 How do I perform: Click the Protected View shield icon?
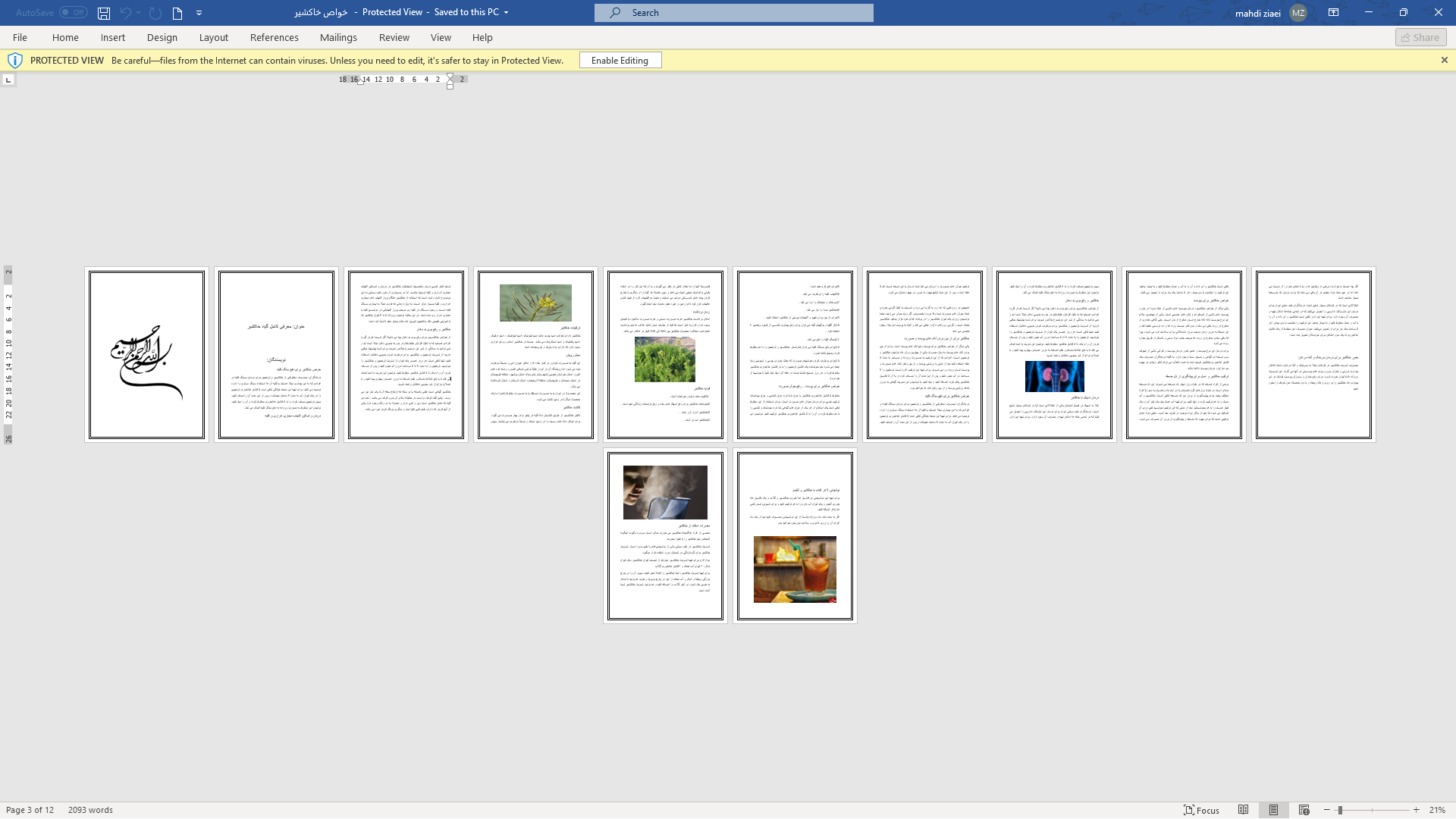point(15,61)
